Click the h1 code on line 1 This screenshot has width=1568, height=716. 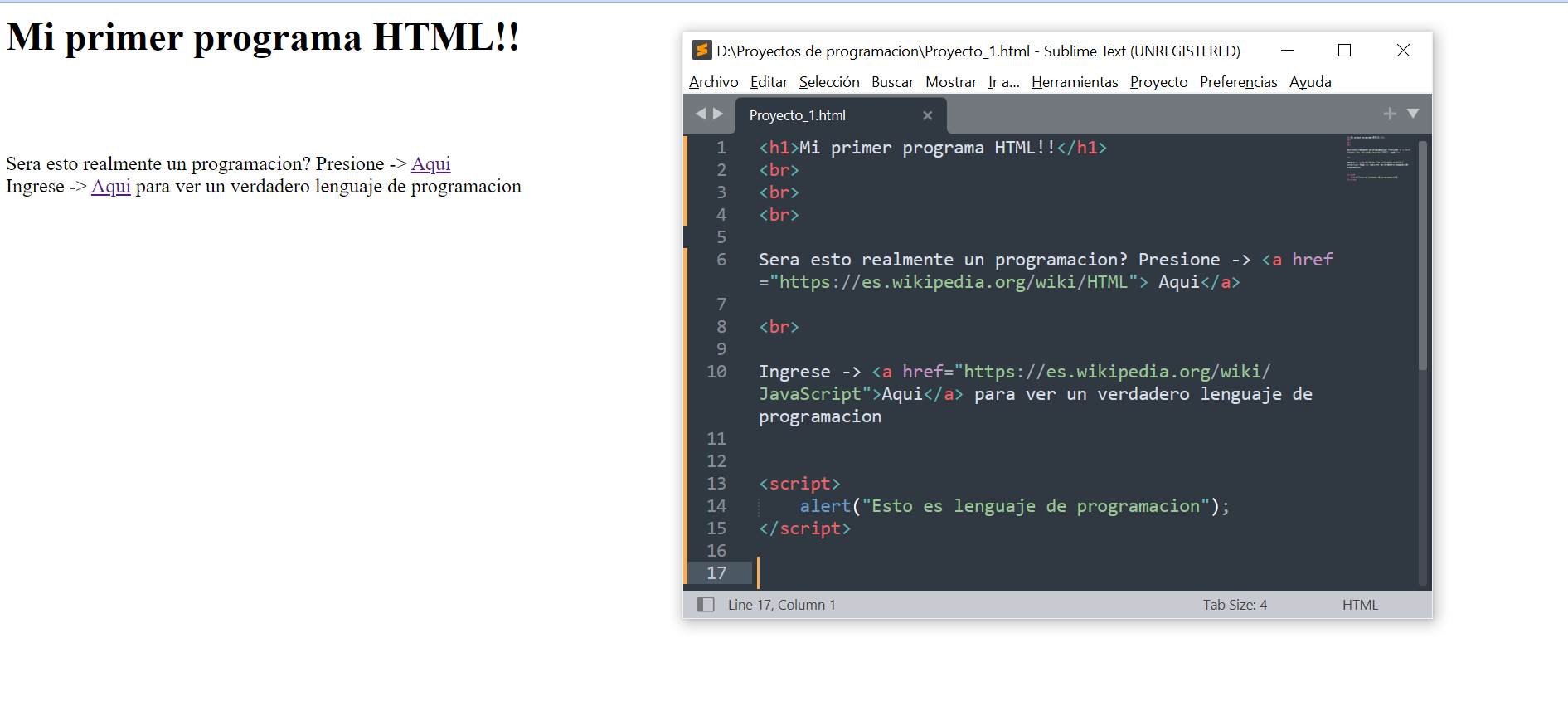(x=933, y=148)
